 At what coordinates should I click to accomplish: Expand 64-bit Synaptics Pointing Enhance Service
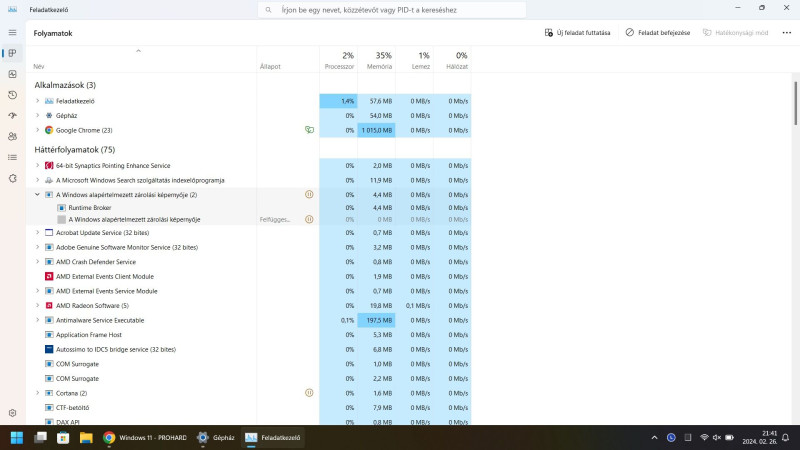point(37,165)
